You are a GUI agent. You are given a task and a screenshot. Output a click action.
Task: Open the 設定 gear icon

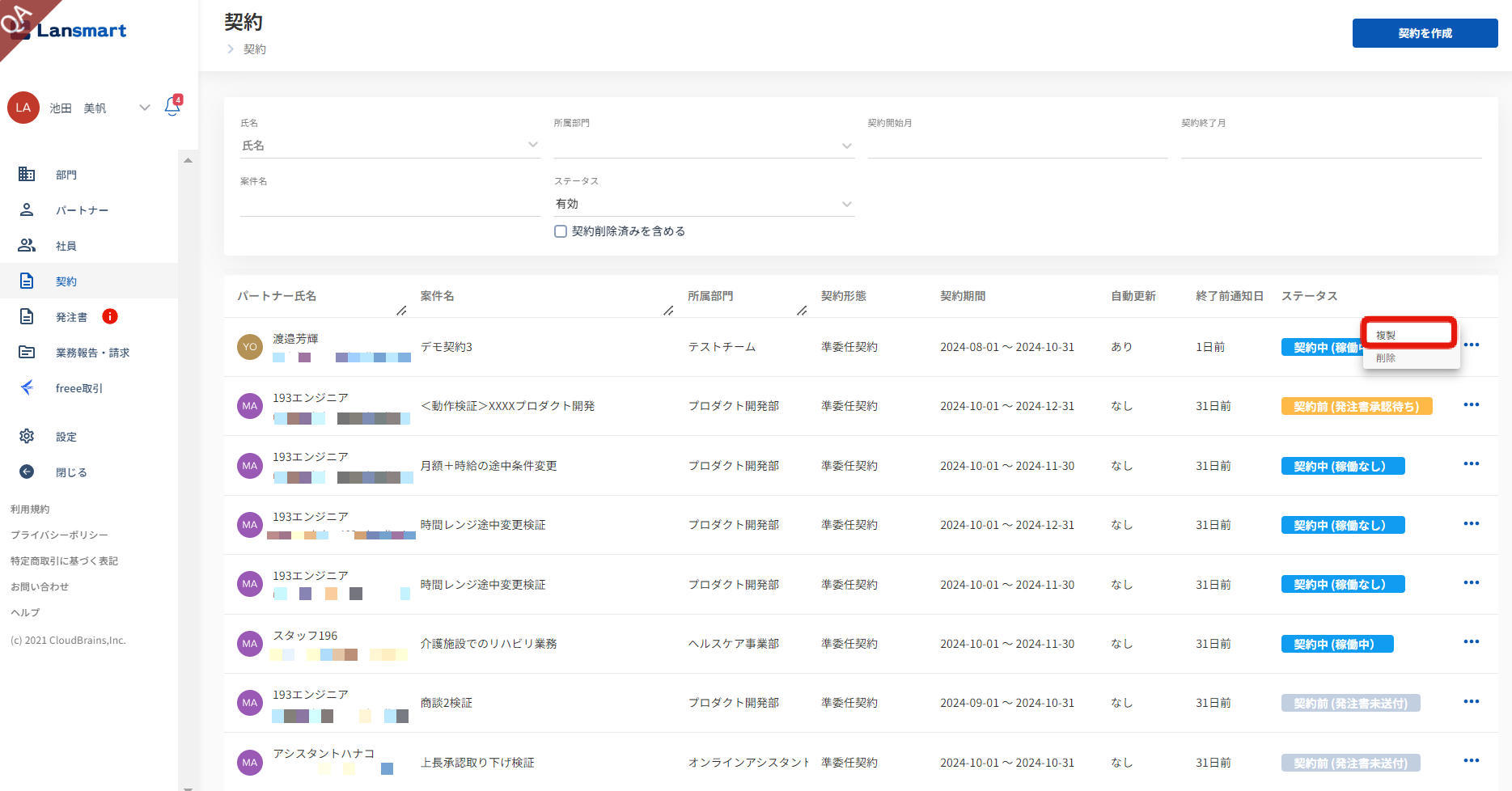[27, 436]
